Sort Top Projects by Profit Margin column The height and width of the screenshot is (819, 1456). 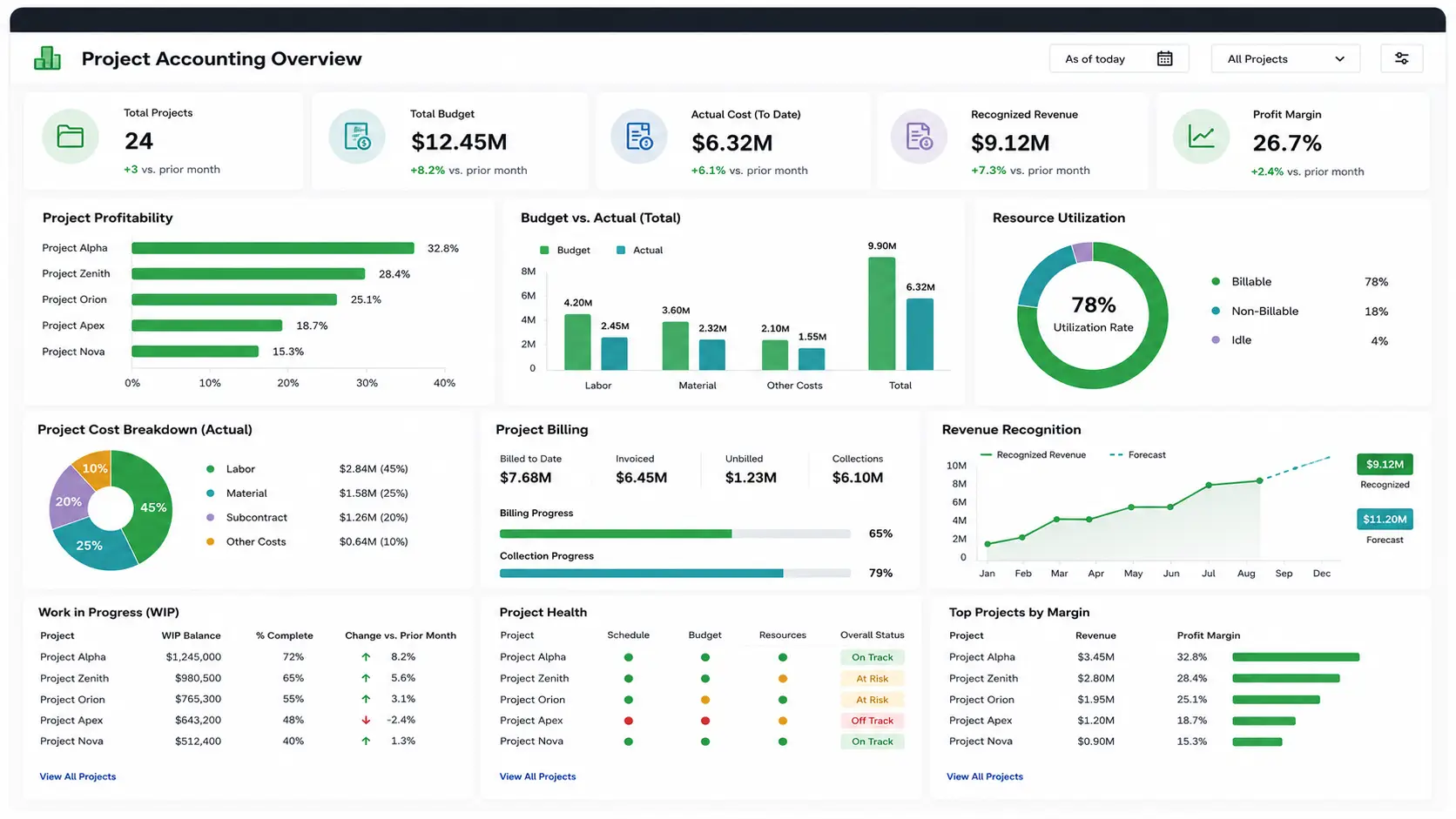pyautogui.click(x=1209, y=635)
